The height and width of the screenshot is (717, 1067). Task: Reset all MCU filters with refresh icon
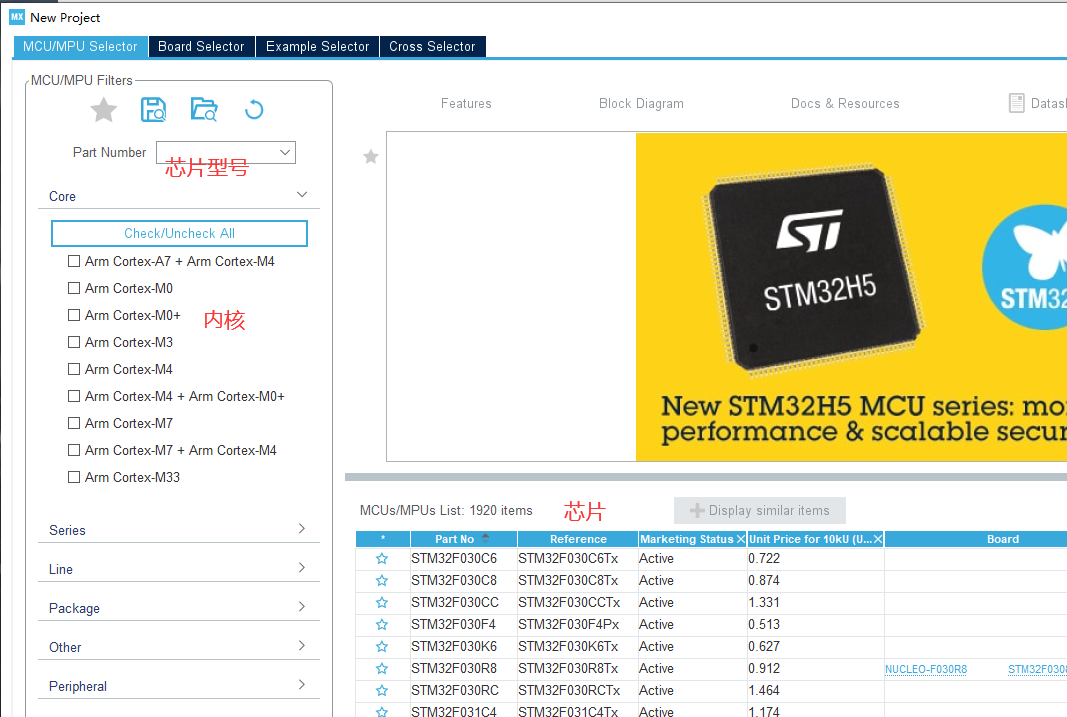pyautogui.click(x=254, y=110)
